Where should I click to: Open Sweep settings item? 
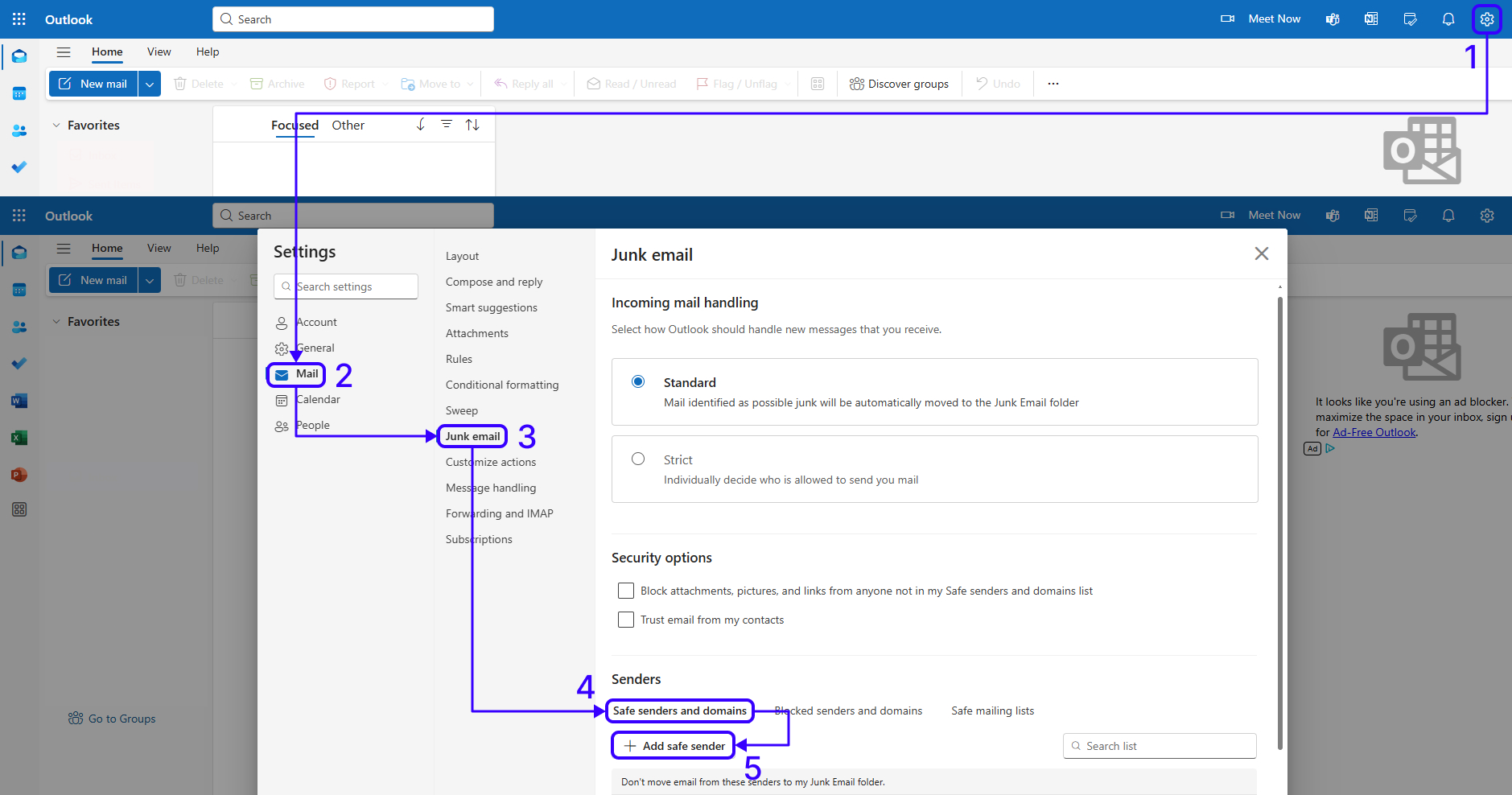462,410
